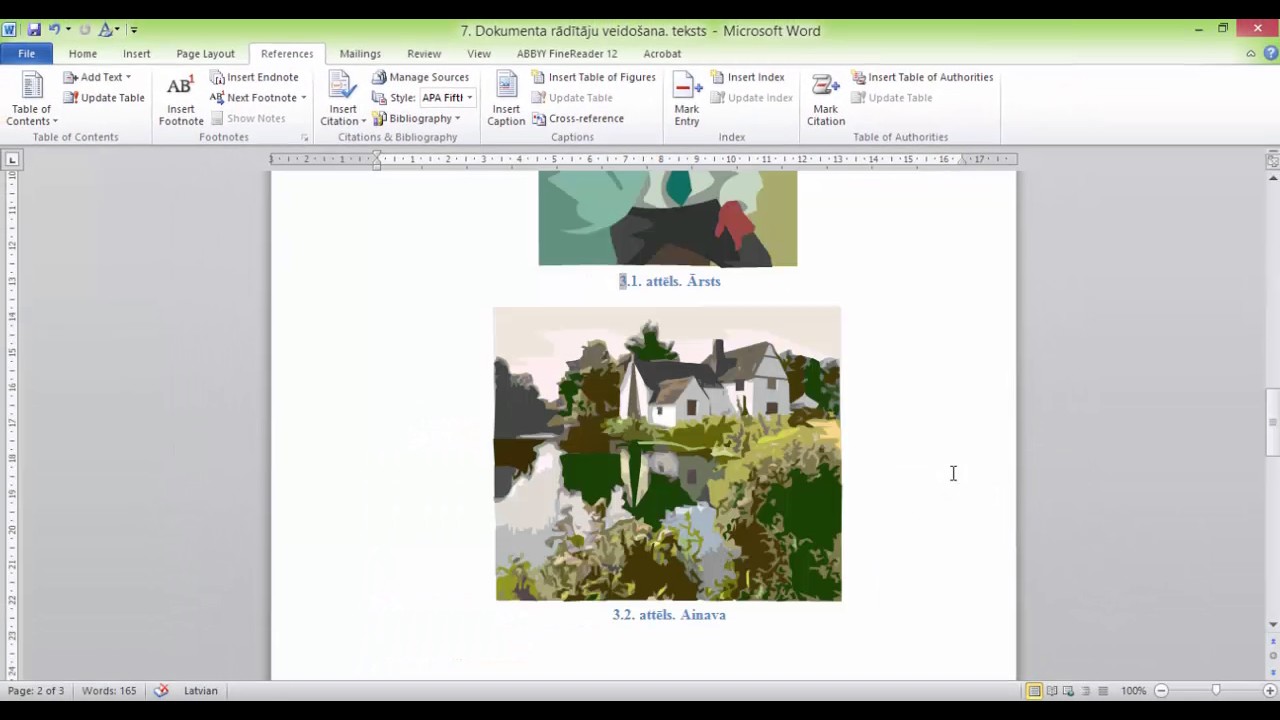Customize Quick Access Toolbar dropdown arrow
The image size is (1280, 720).
(x=134, y=30)
